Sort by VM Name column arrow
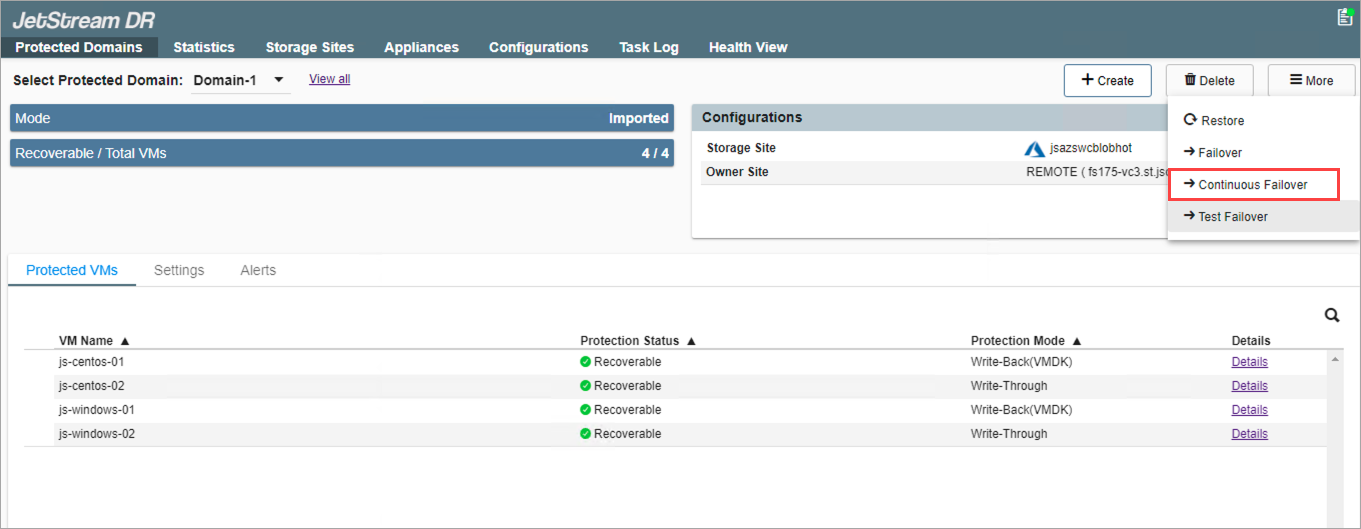Screen dimensions: 1361x529 point(125,341)
